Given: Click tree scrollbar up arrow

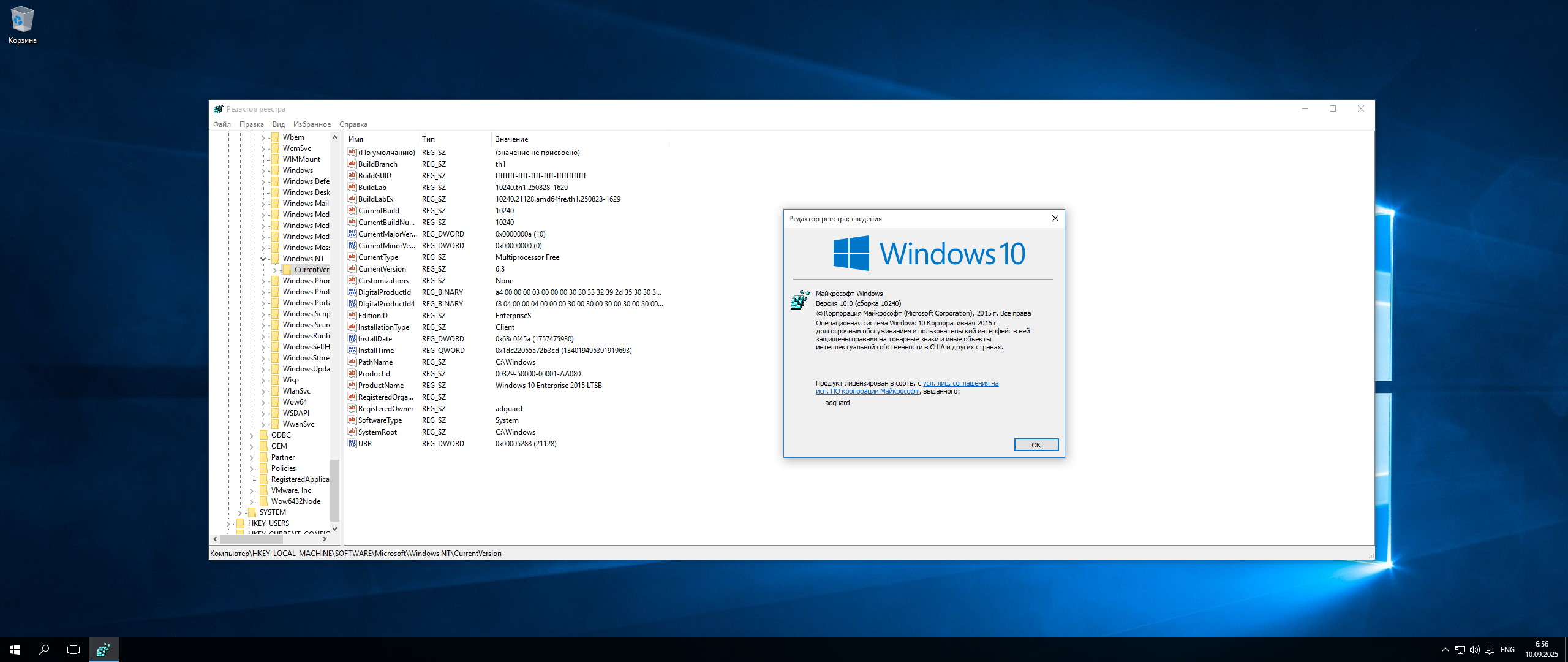Looking at the screenshot, I should 334,137.
